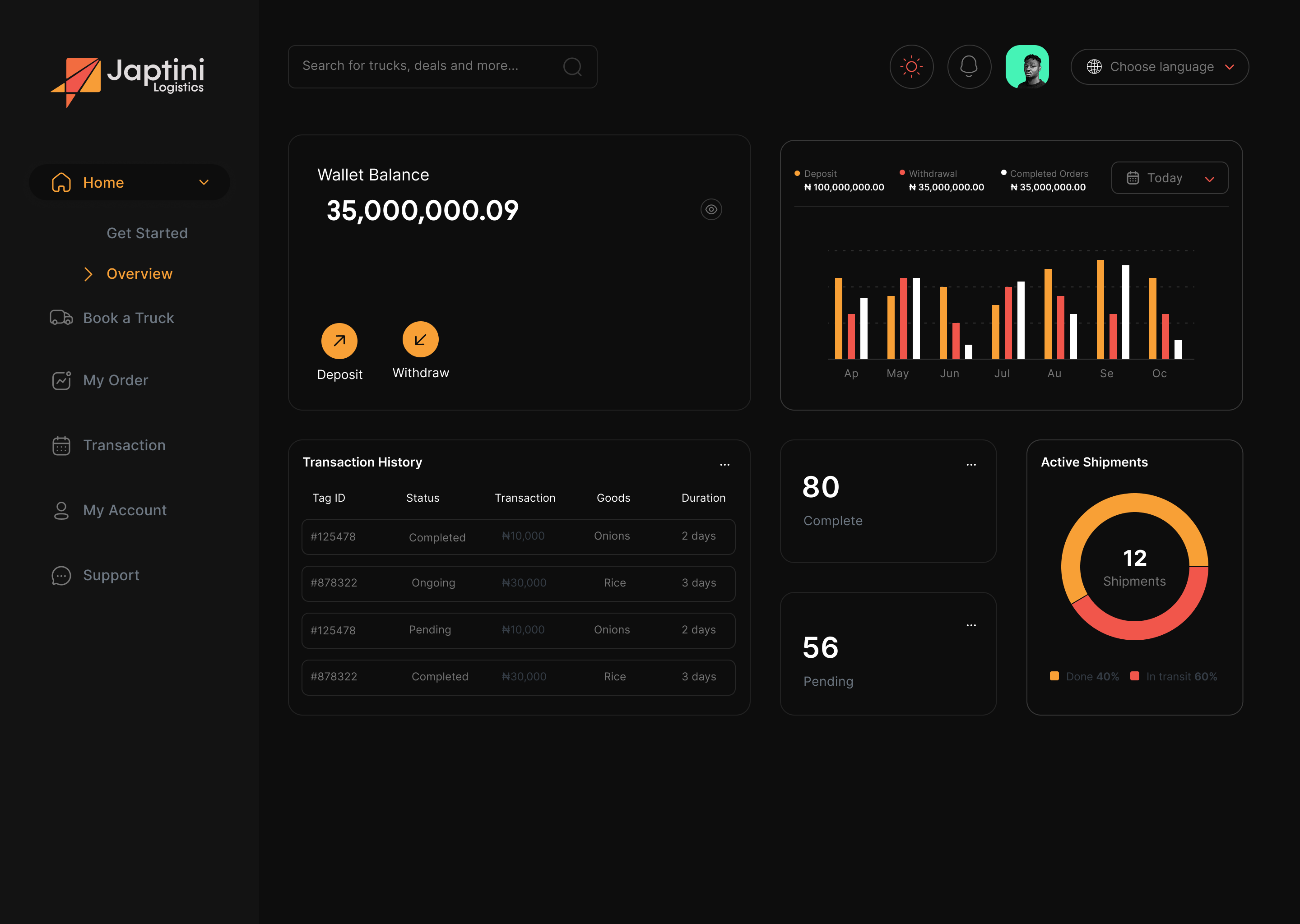Click the #125478 Completed transaction row
Viewport: 1300px width, 924px height.
[518, 536]
